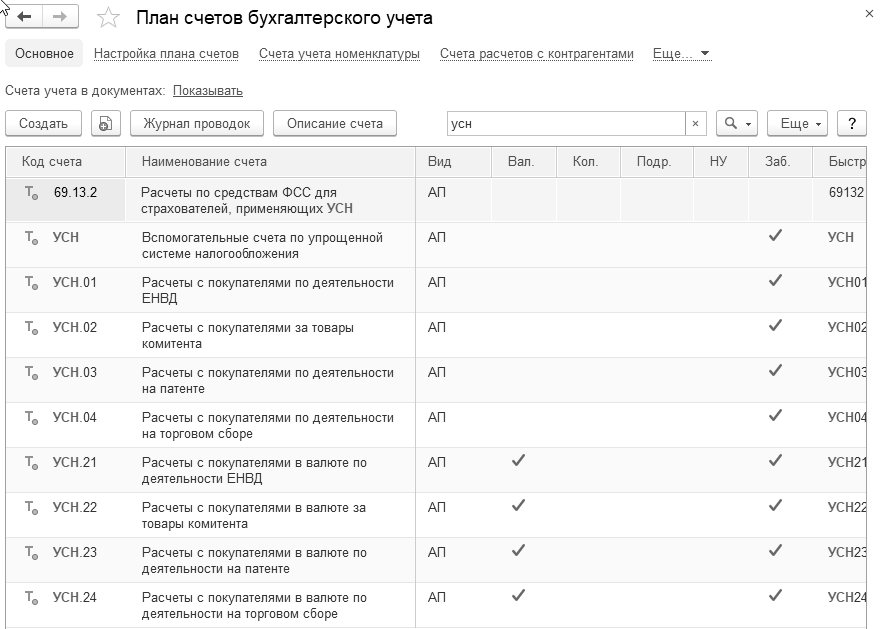Click the Показывать link
Image resolution: width=882 pixels, height=629 pixels.
coord(208,91)
